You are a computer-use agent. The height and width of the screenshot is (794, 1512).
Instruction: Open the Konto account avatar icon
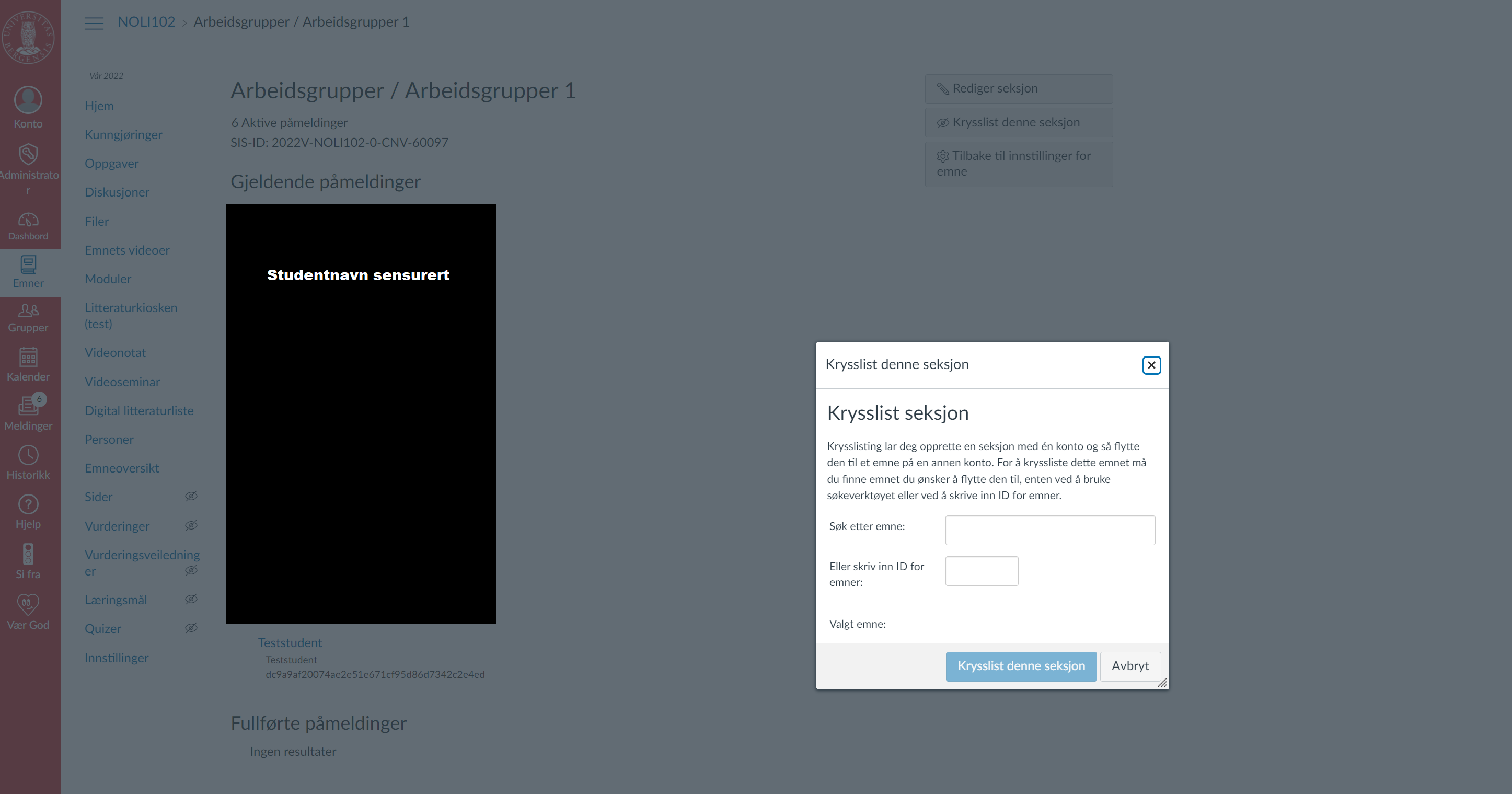(28, 100)
